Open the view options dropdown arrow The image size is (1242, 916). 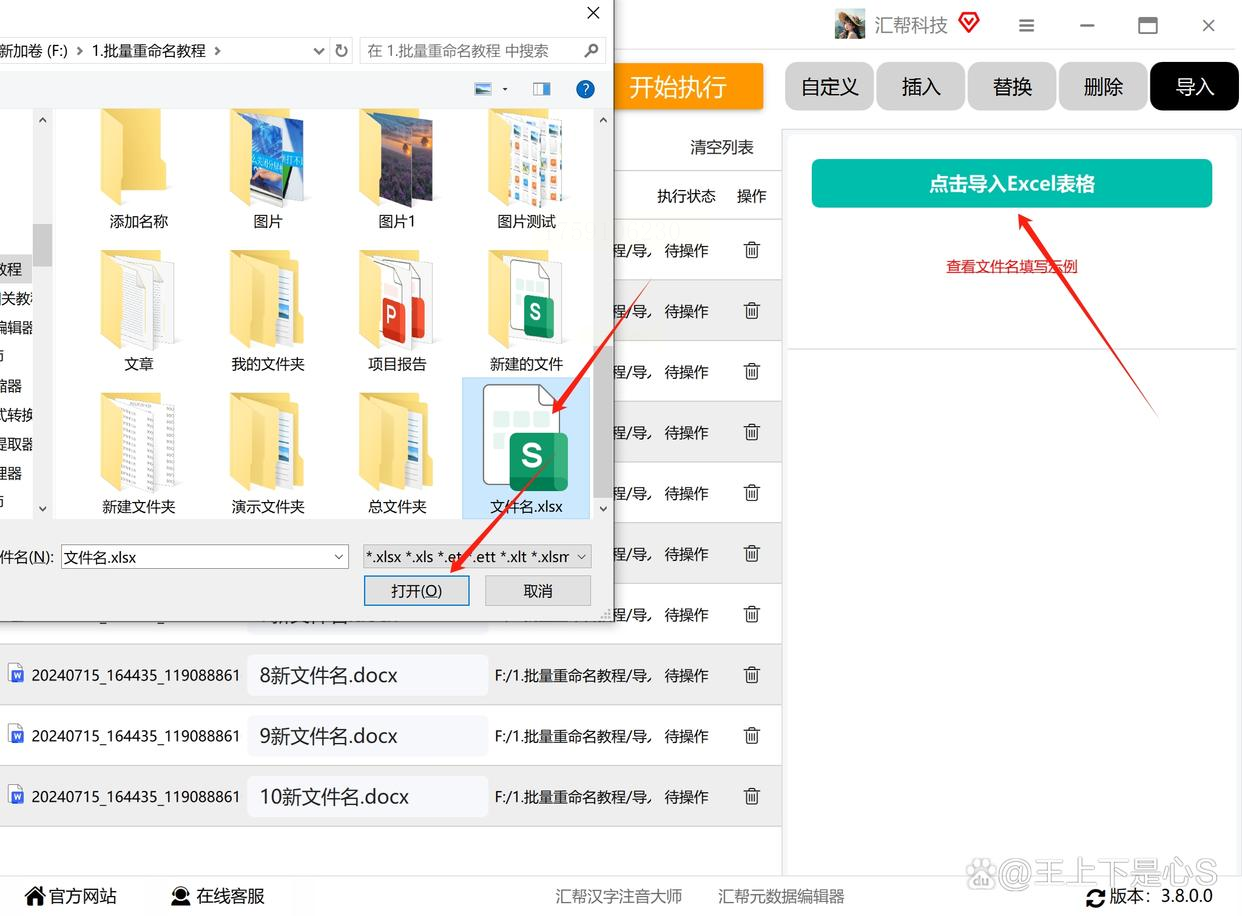pos(505,89)
